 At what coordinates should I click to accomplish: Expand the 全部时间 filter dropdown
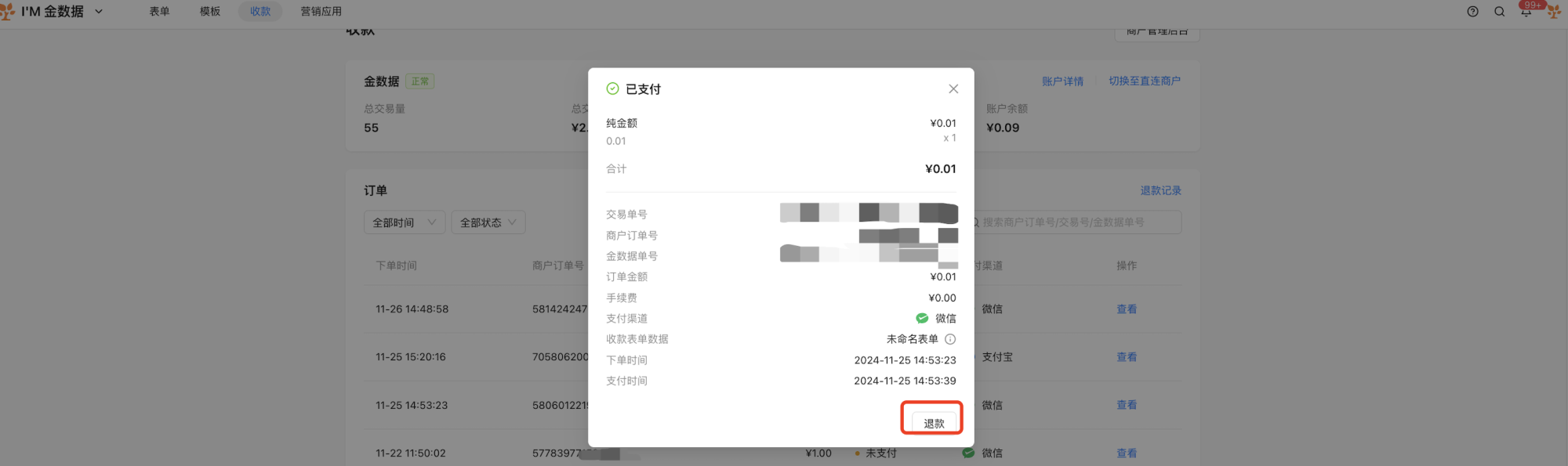point(405,222)
